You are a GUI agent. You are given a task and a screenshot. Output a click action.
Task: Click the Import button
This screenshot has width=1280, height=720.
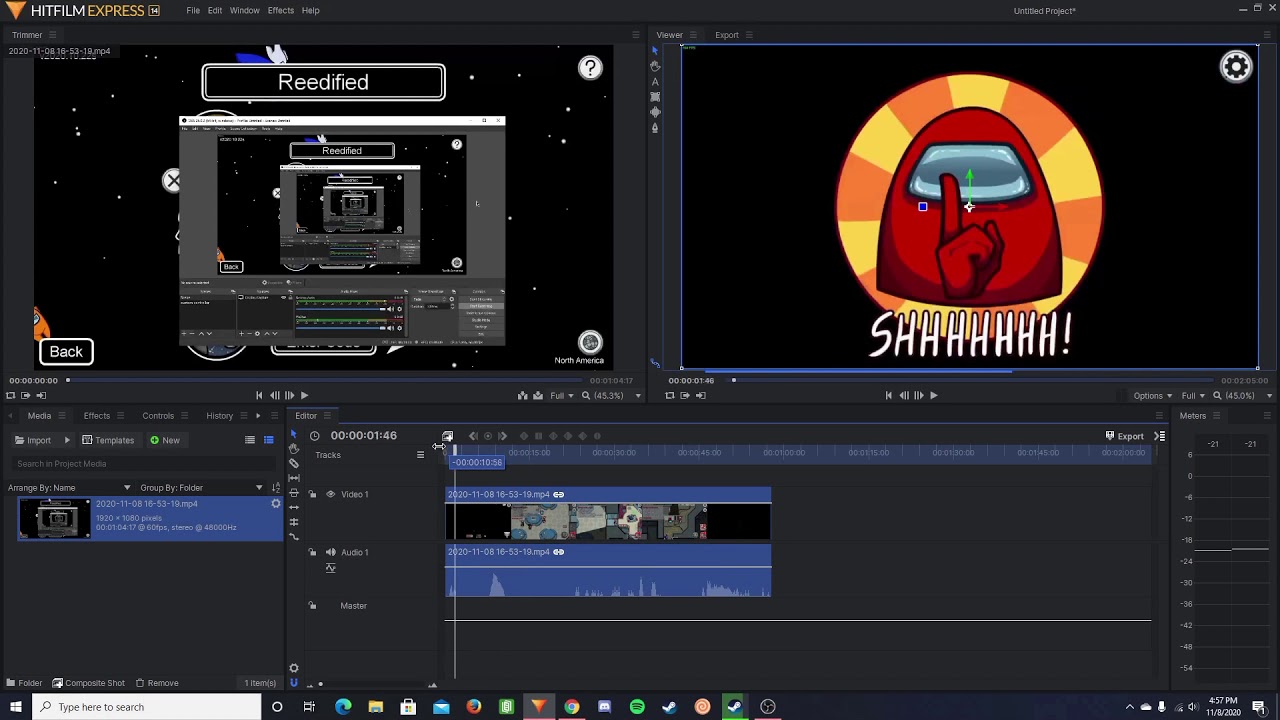pos(33,440)
